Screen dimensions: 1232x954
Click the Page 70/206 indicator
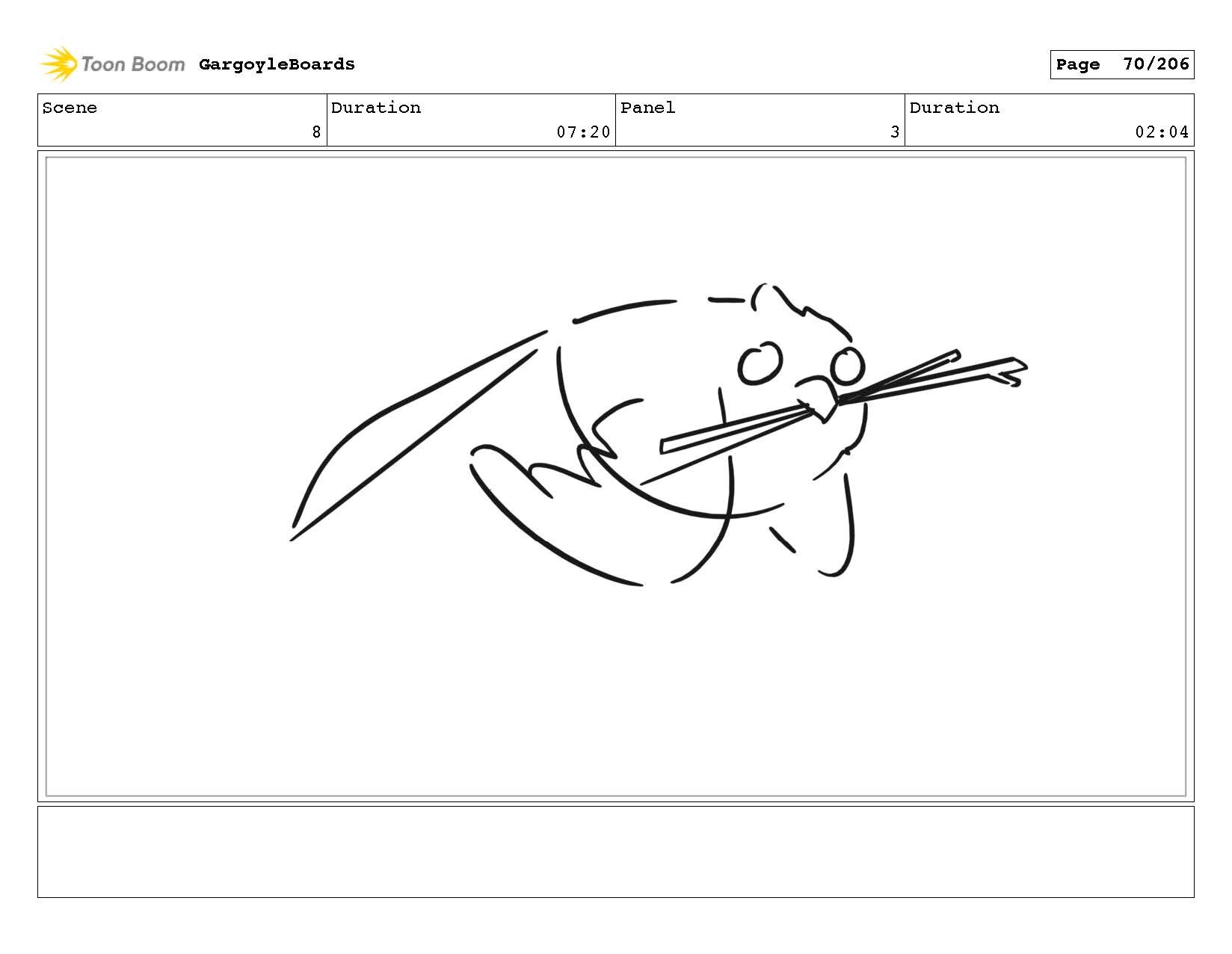click(x=1121, y=64)
